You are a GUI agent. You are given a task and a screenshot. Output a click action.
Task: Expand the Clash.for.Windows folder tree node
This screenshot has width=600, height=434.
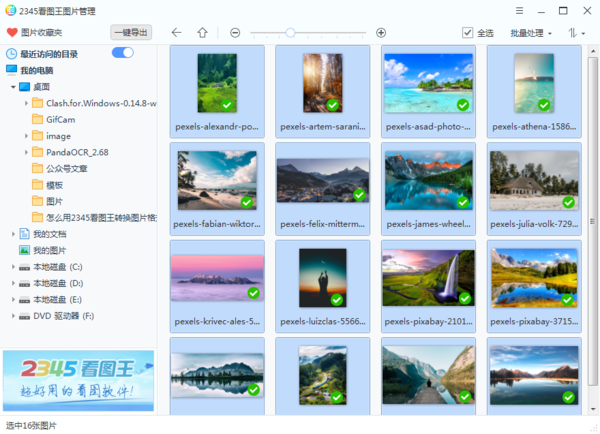click(x=24, y=103)
